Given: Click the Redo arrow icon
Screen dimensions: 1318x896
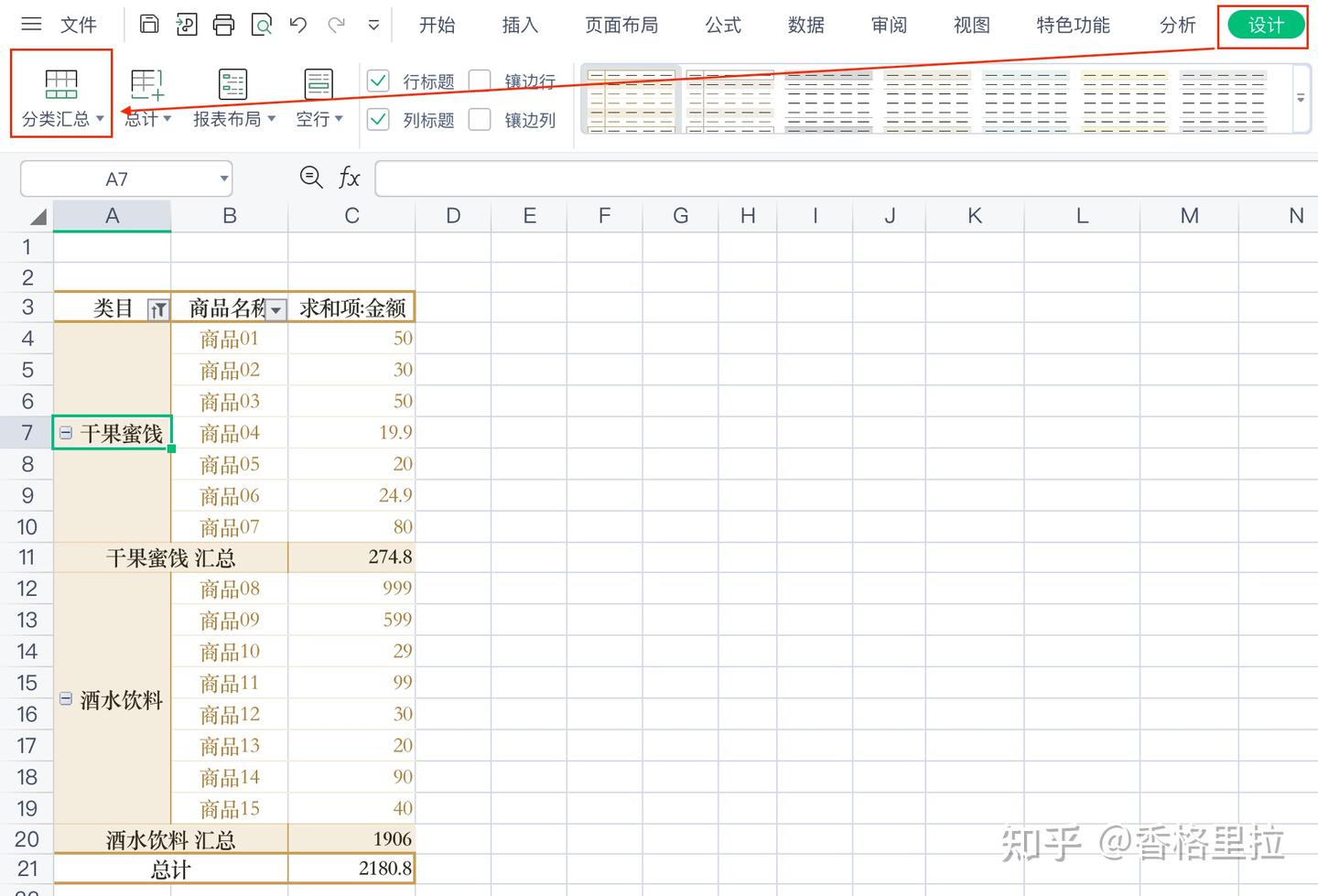Looking at the screenshot, I should pyautogui.click(x=336, y=25).
